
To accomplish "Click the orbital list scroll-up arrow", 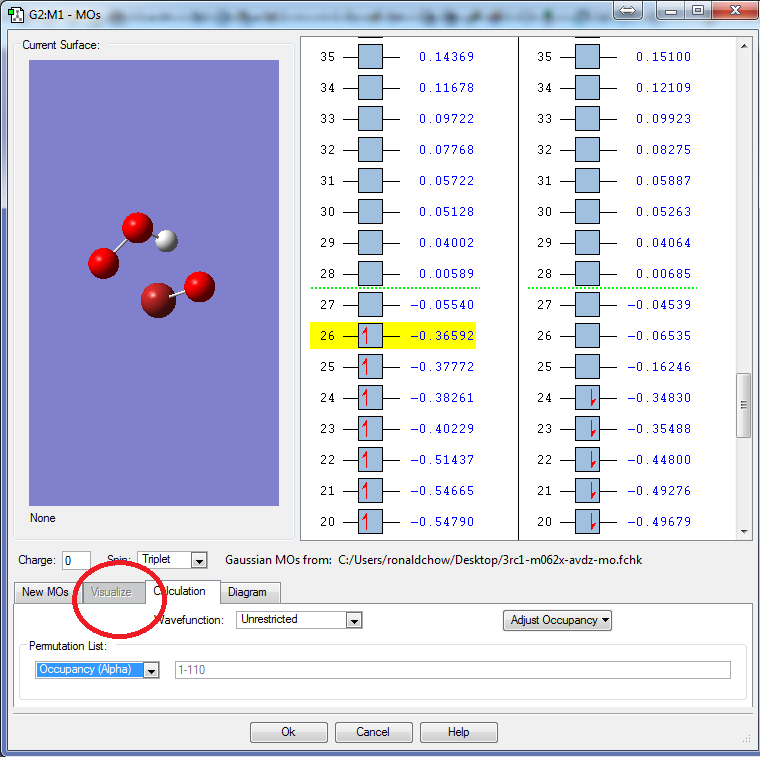I will click(744, 46).
